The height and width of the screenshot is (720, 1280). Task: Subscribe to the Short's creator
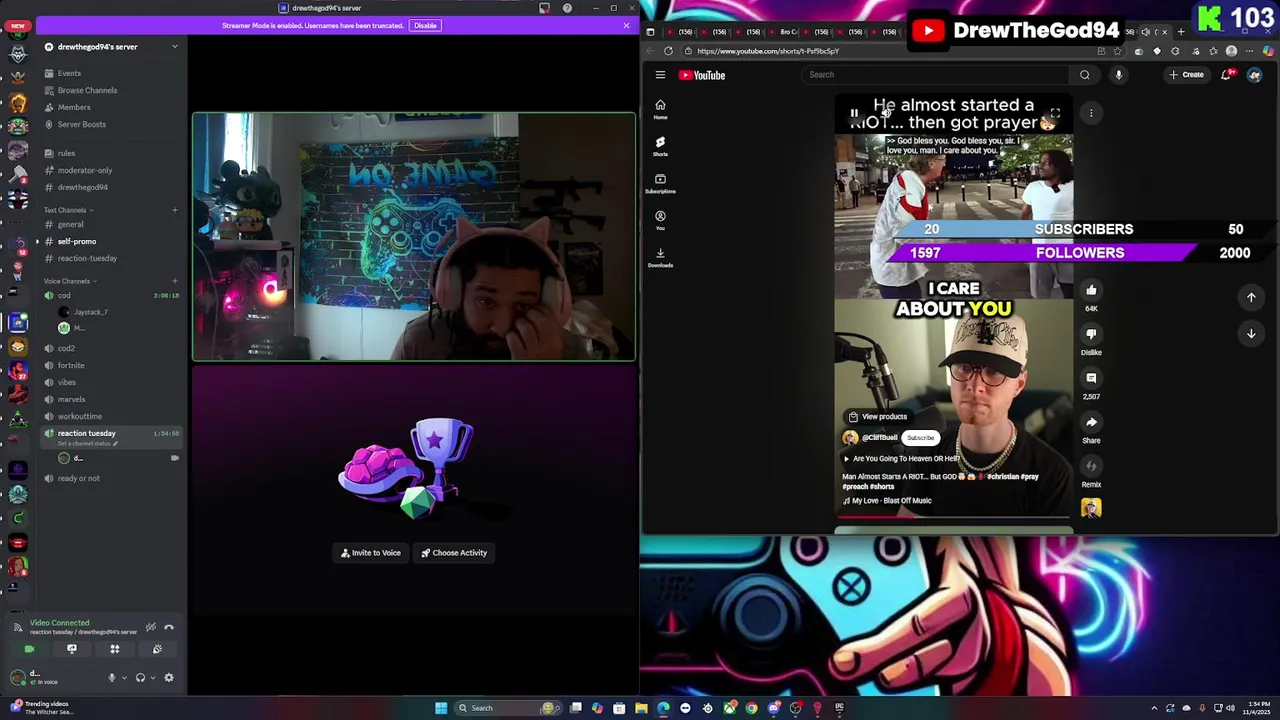point(920,438)
